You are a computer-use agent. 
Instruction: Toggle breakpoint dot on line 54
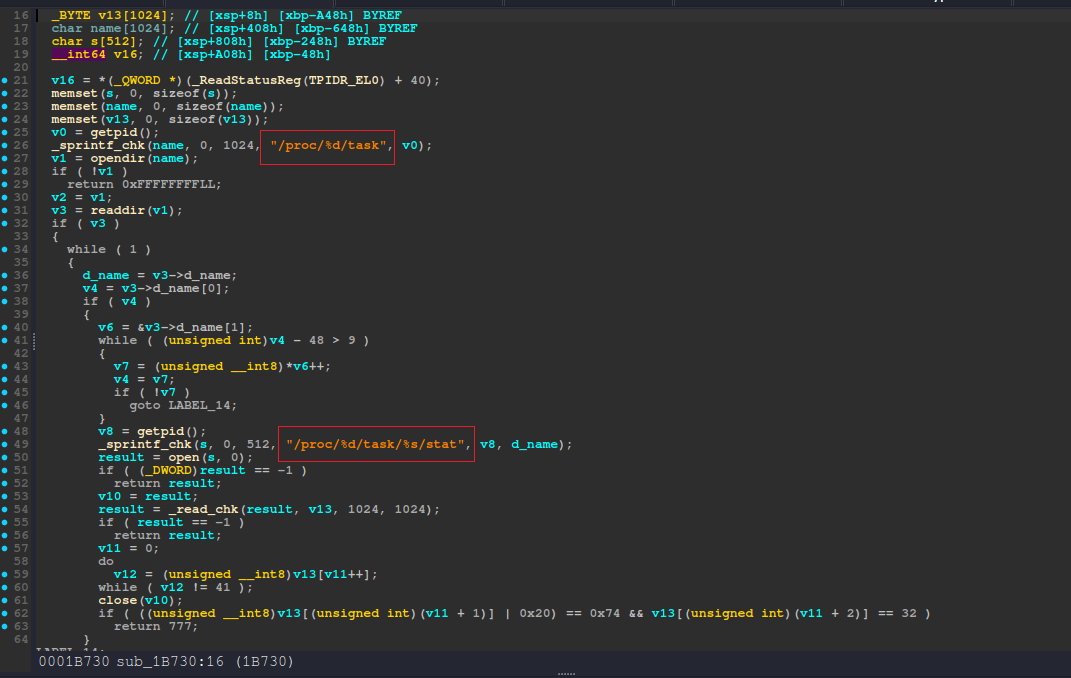coord(5,509)
